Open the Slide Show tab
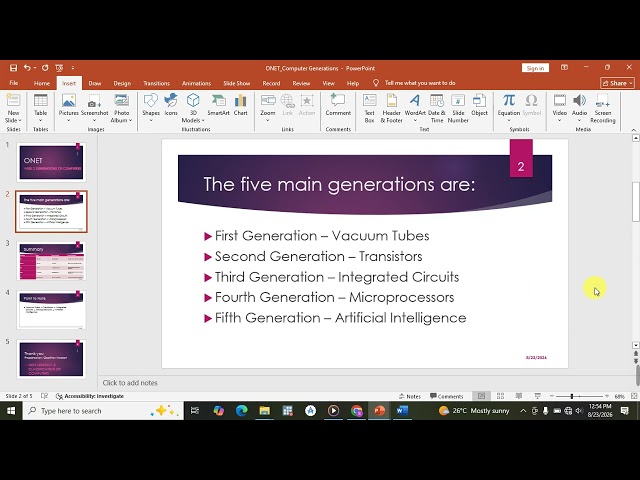This screenshot has width=640, height=480. [237, 83]
